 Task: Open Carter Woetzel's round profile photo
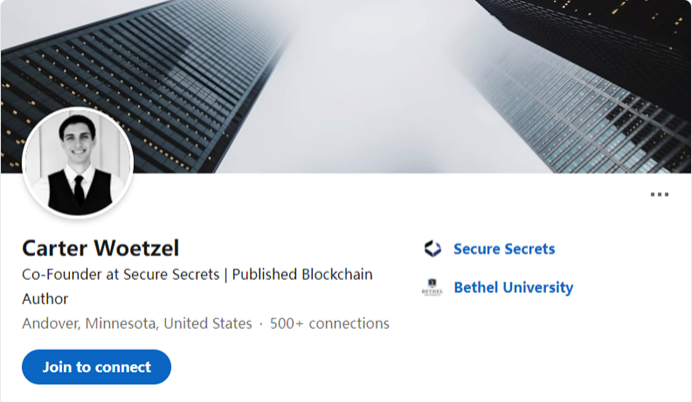pos(78,164)
